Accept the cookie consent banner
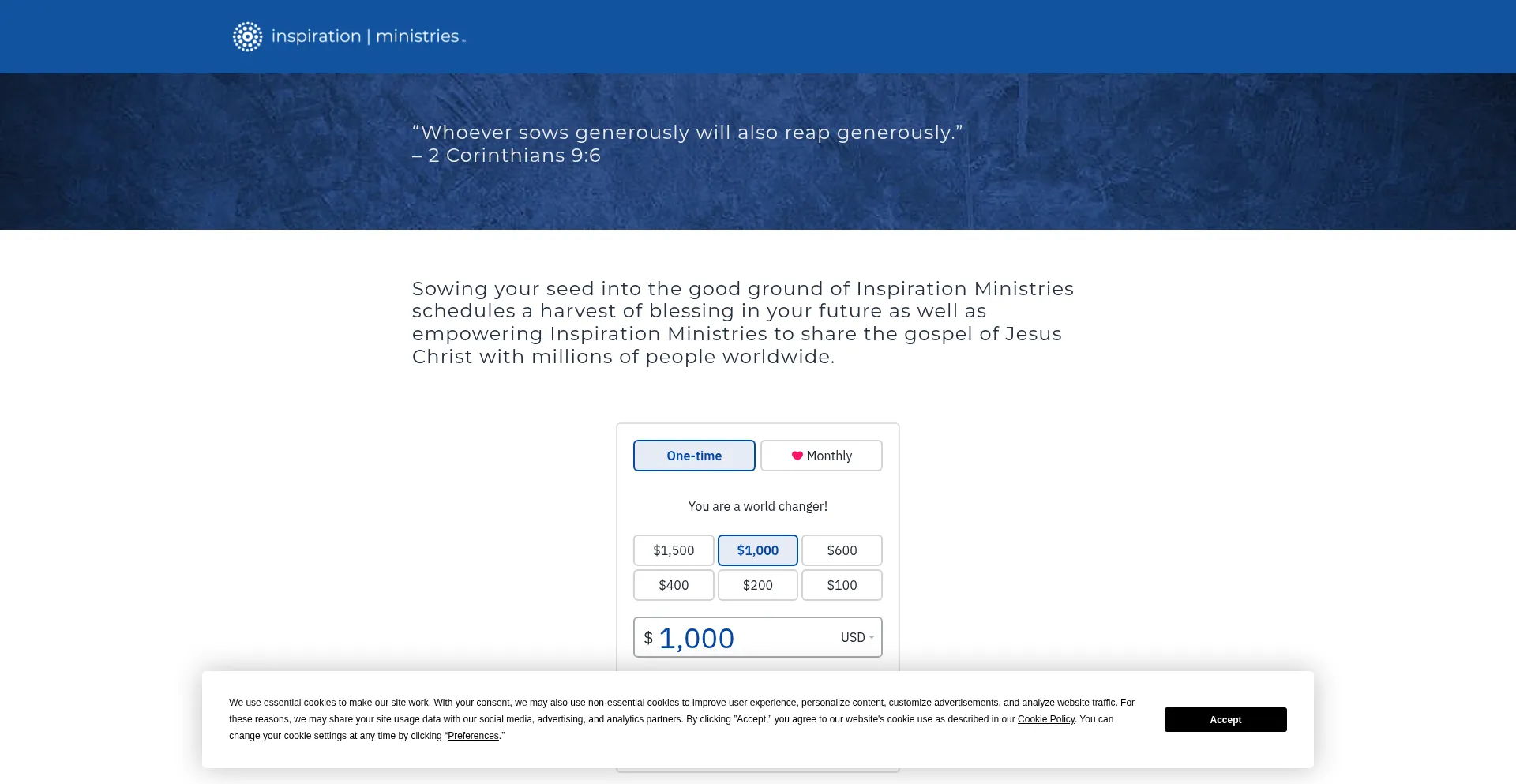This screenshot has width=1516, height=784. click(x=1225, y=719)
